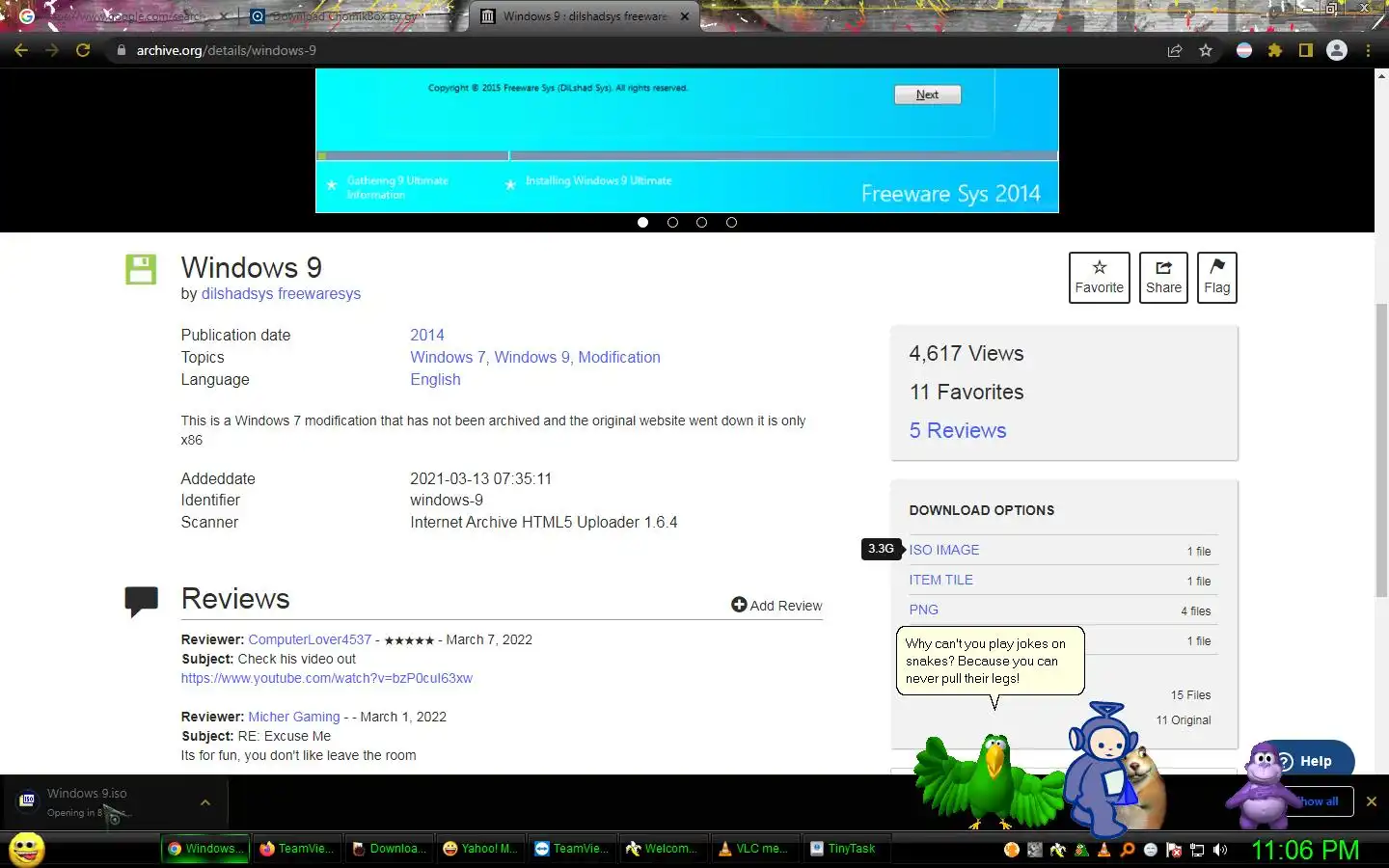The width and height of the screenshot is (1389, 868).
Task: Click the Favorite button
Action: [x=1099, y=278]
